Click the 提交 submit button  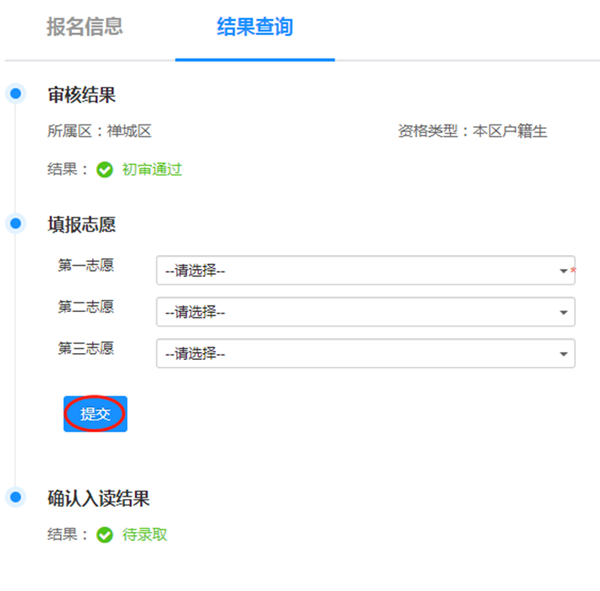click(95, 414)
